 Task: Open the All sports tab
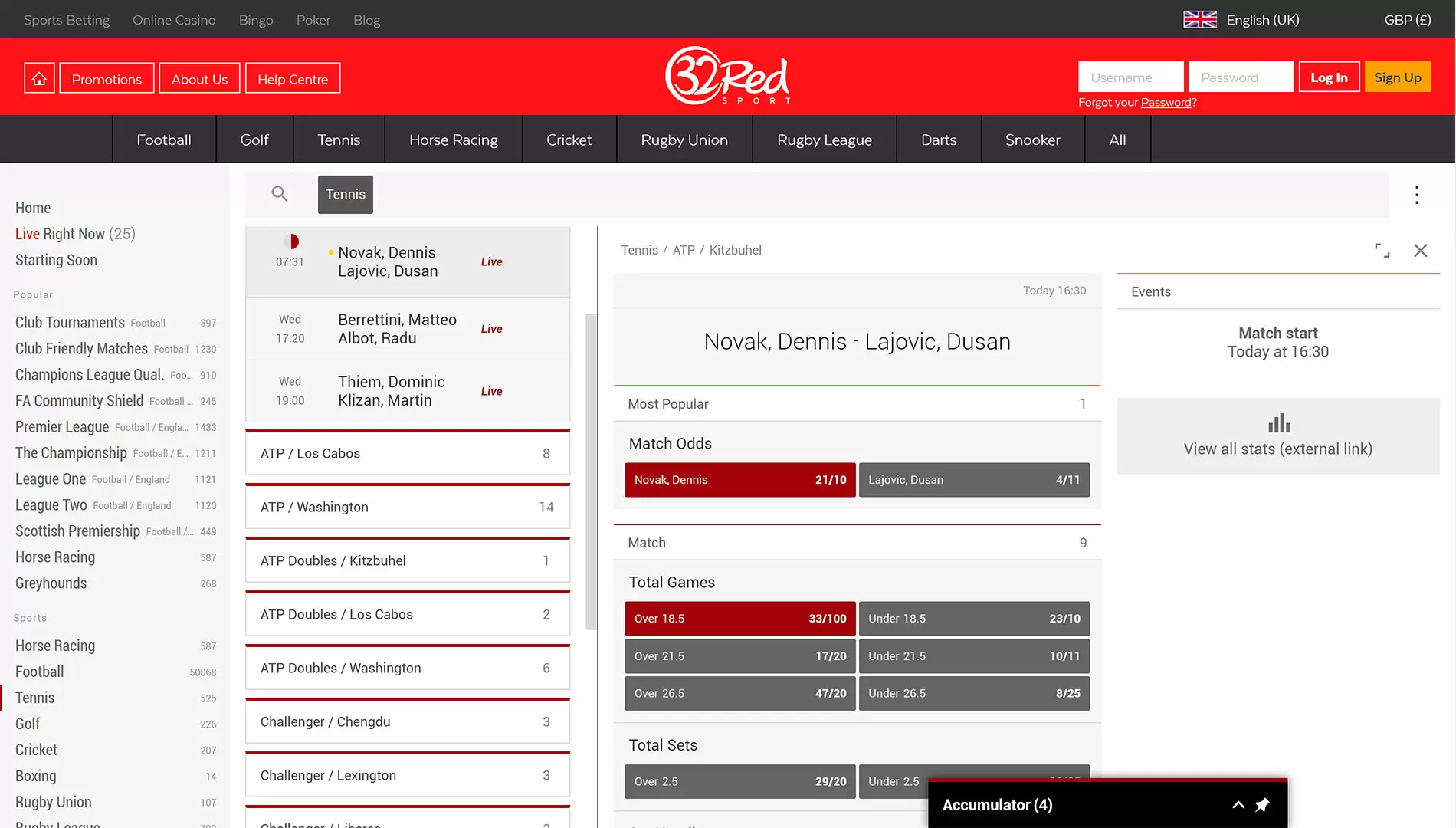click(1117, 140)
